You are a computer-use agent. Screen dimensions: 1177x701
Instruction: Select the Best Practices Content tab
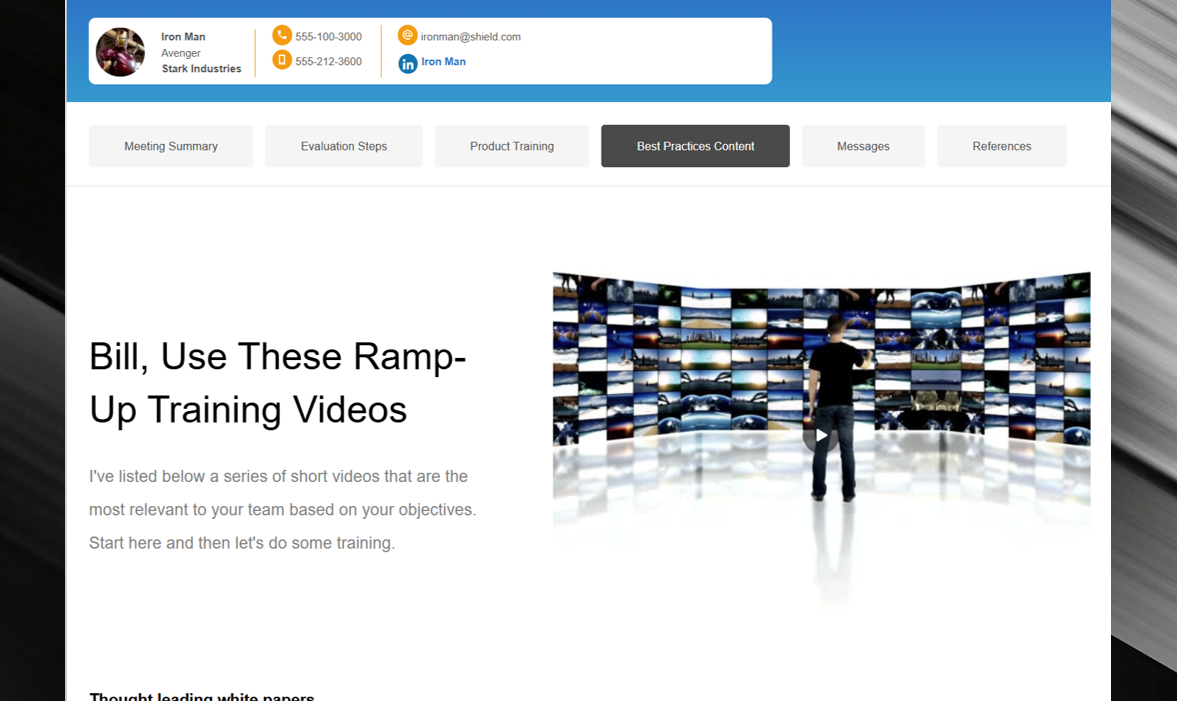click(x=695, y=146)
